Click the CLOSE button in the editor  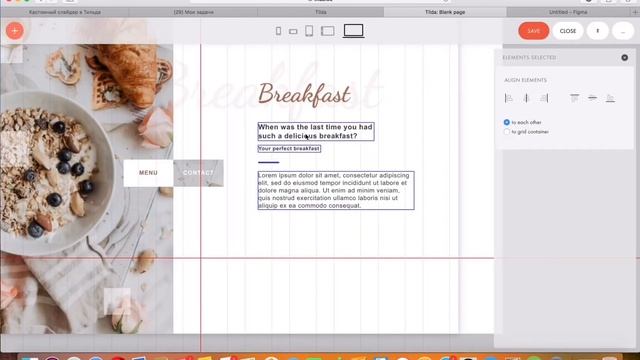[x=568, y=31]
